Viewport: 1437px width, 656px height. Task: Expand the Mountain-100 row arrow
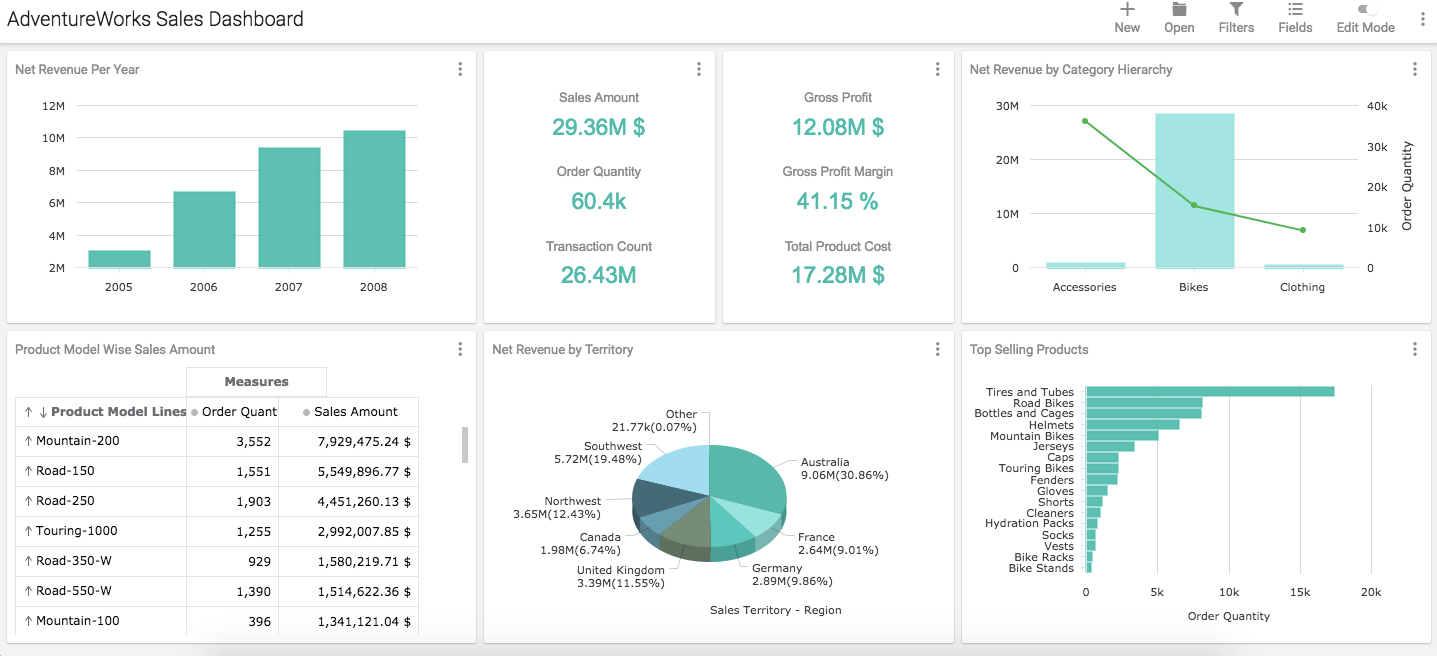point(28,621)
